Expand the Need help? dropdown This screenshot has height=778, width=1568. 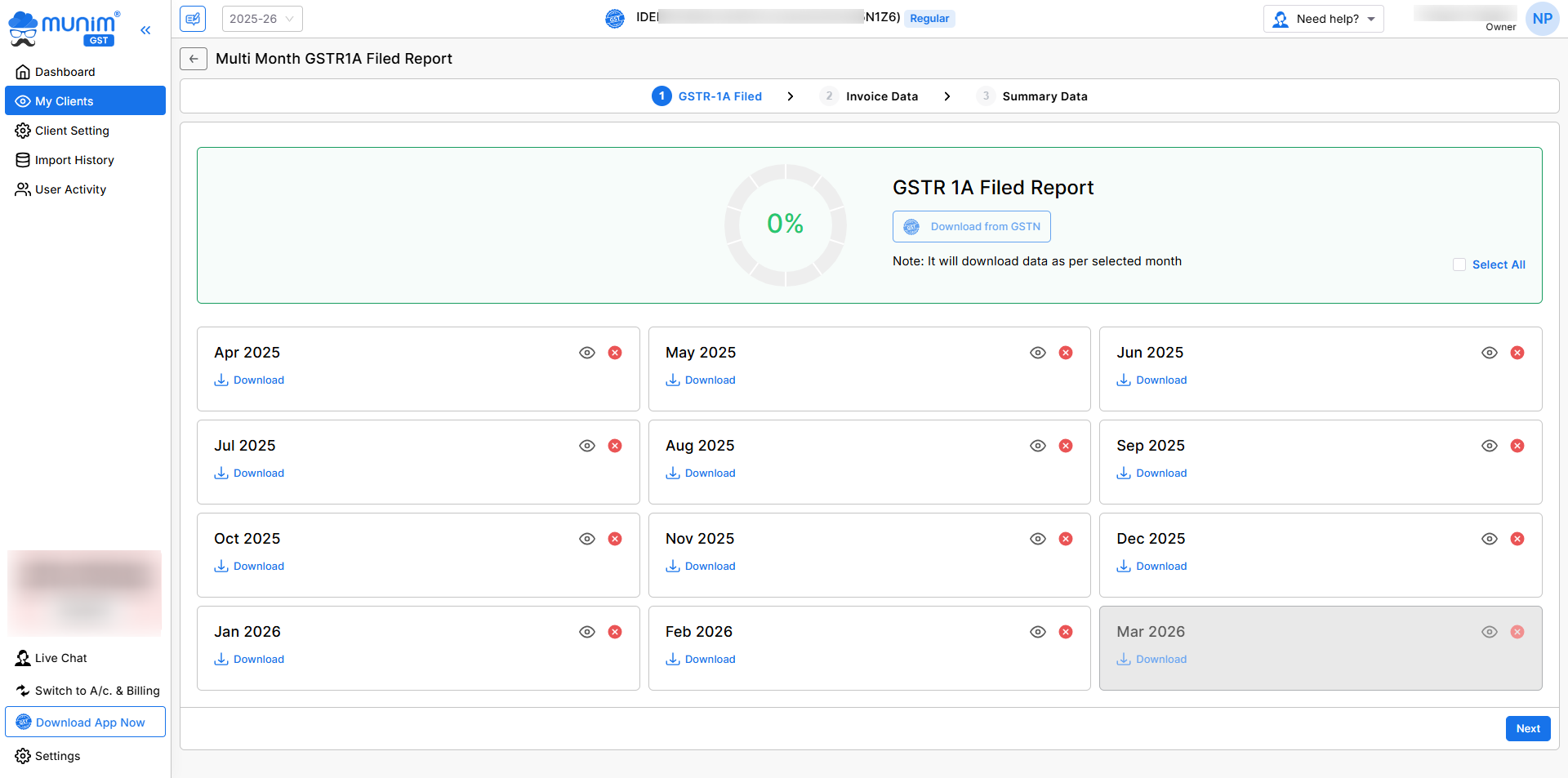click(x=1323, y=19)
